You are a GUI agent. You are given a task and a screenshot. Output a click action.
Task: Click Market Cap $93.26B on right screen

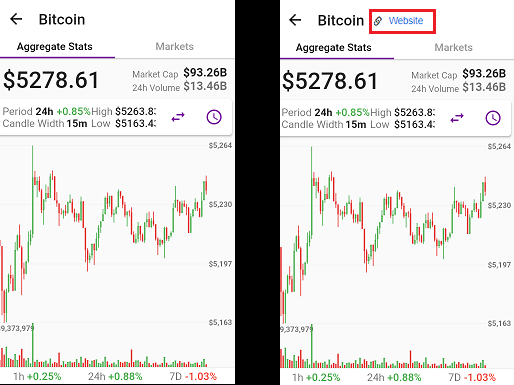tap(459, 74)
